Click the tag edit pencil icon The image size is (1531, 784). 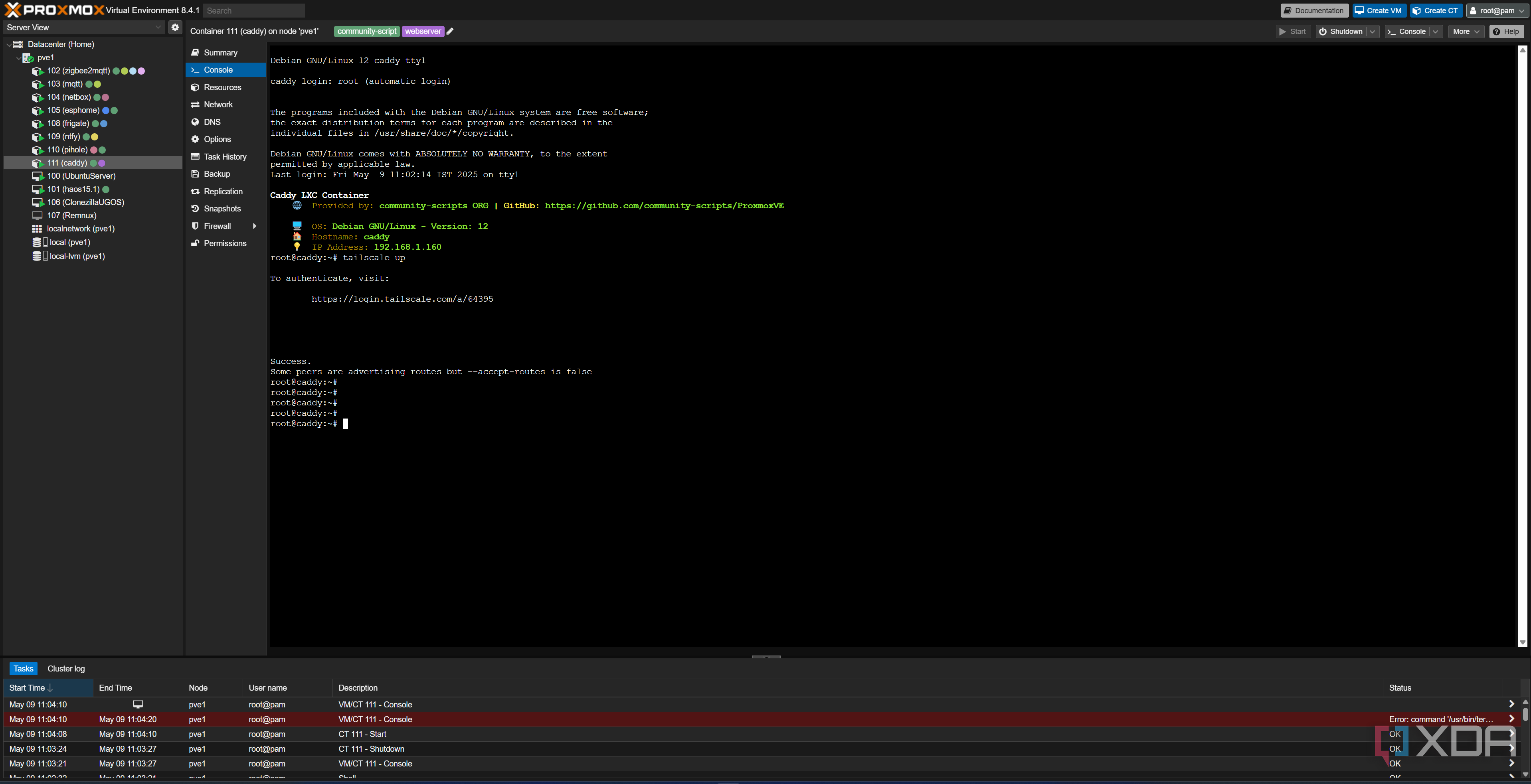point(450,32)
